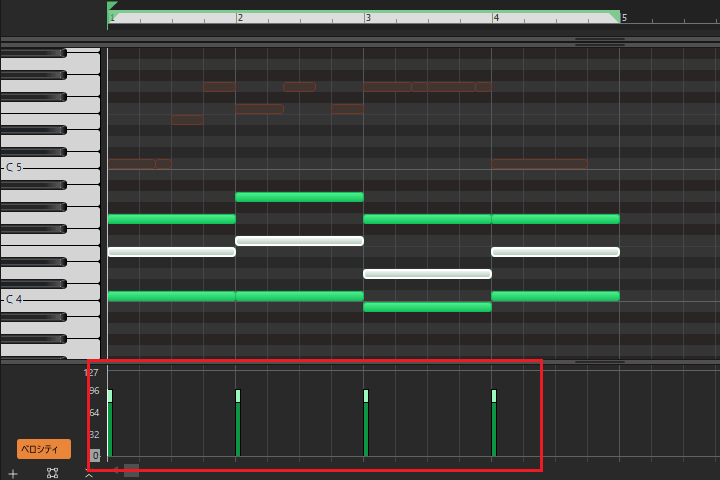Click the divider handle above the note grid
720x480 pixels.
599,42
